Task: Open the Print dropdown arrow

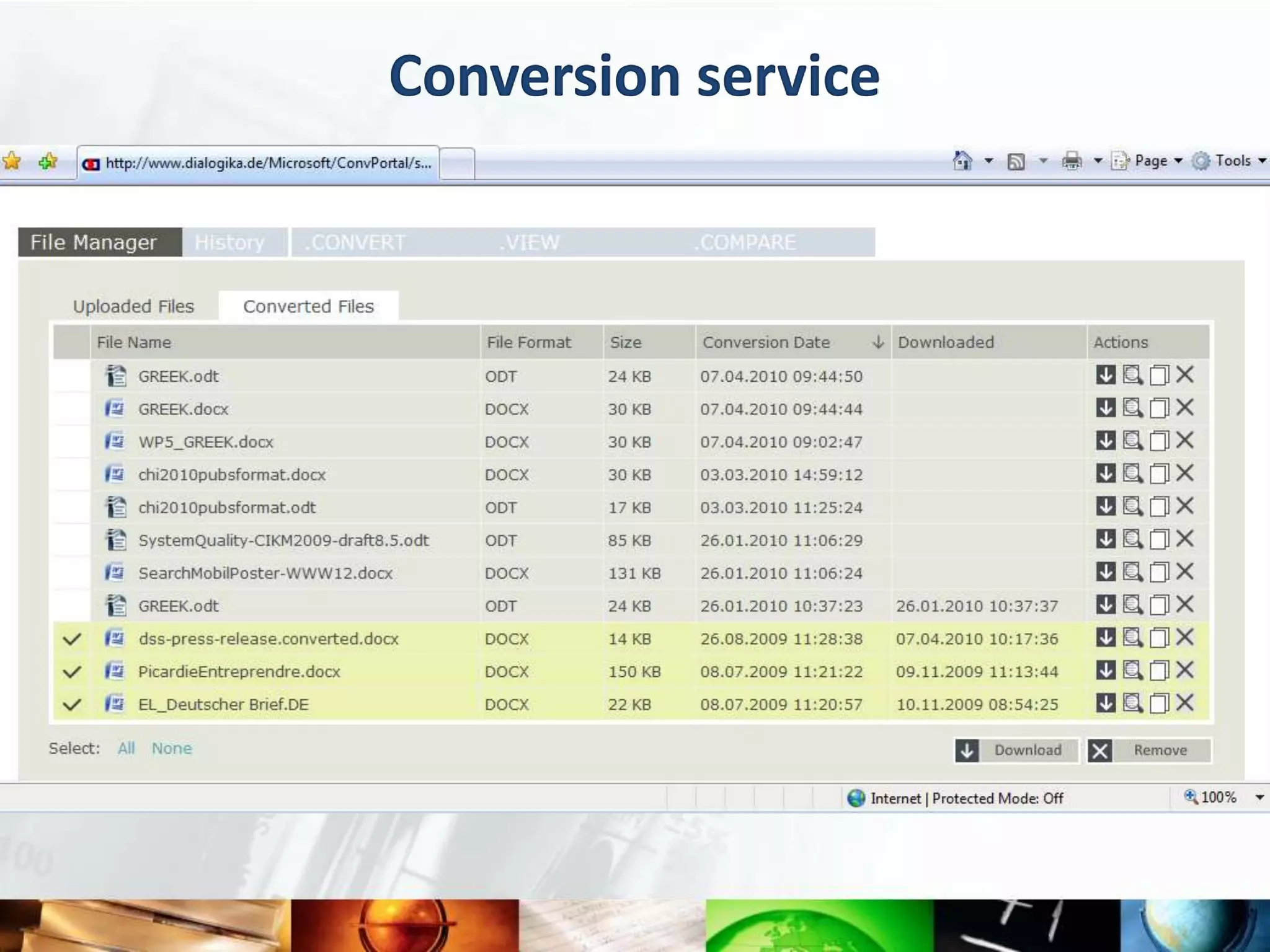Action: click(x=1098, y=161)
